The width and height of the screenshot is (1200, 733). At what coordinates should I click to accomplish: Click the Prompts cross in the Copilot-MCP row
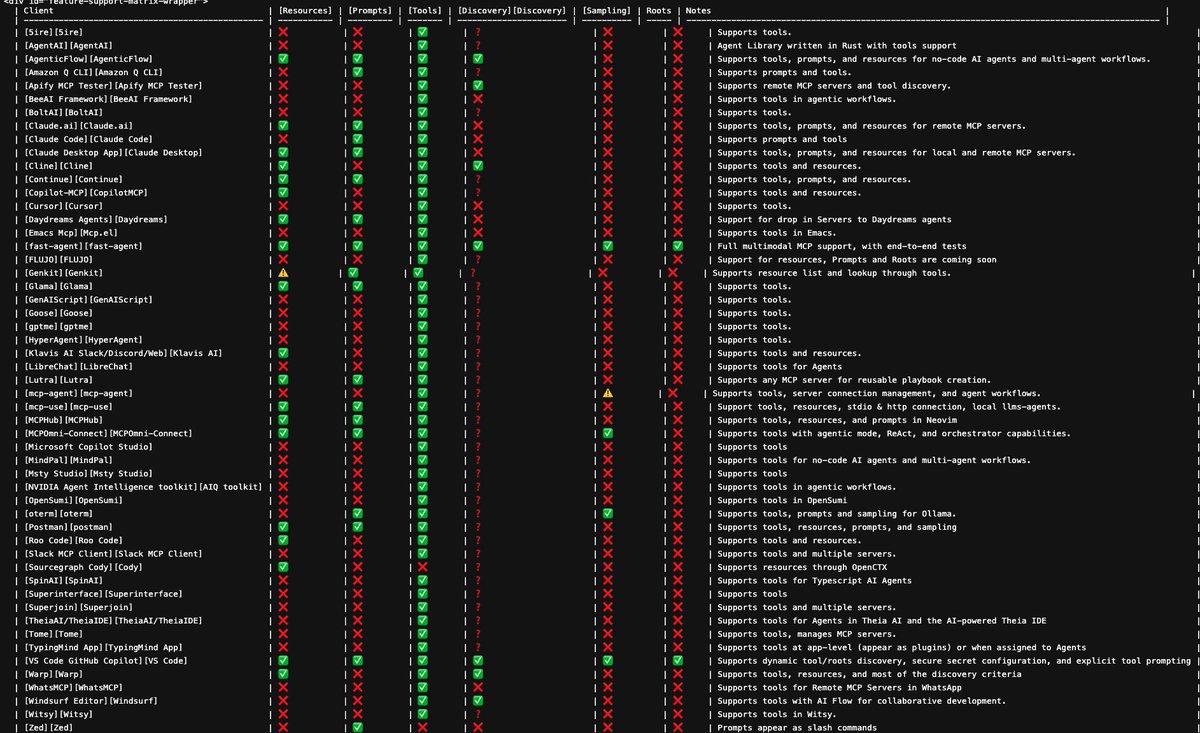[358, 193]
